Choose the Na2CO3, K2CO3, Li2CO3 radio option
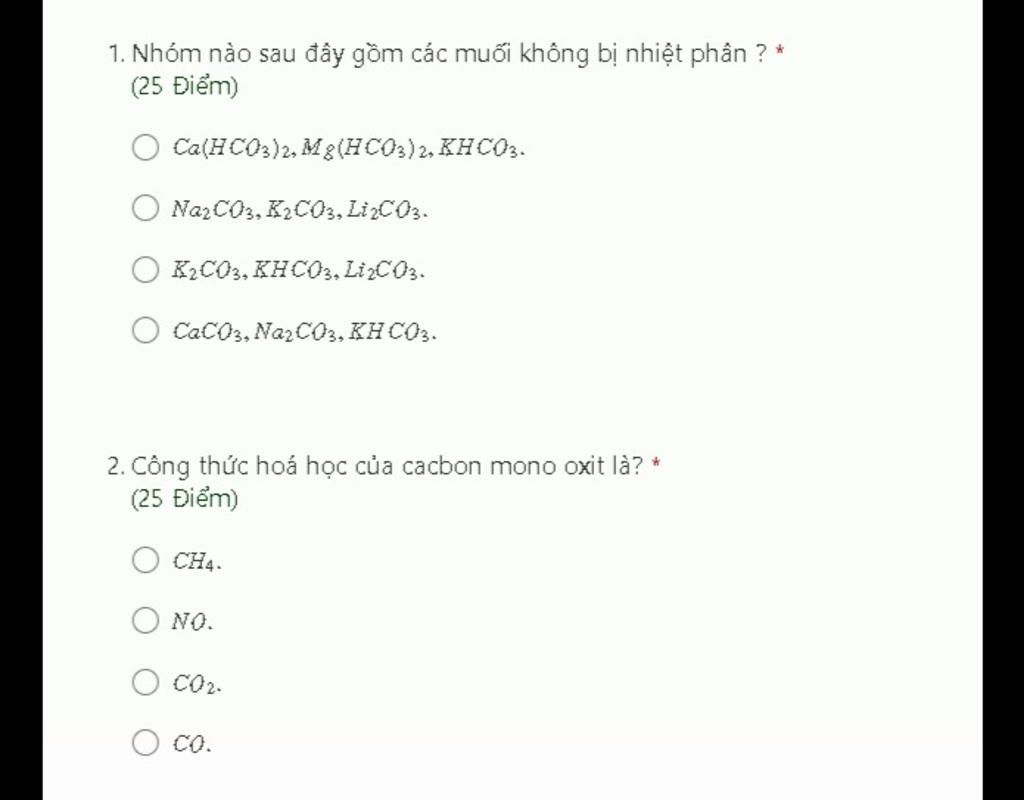This screenshot has height=800, width=1024. coord(145,208)
